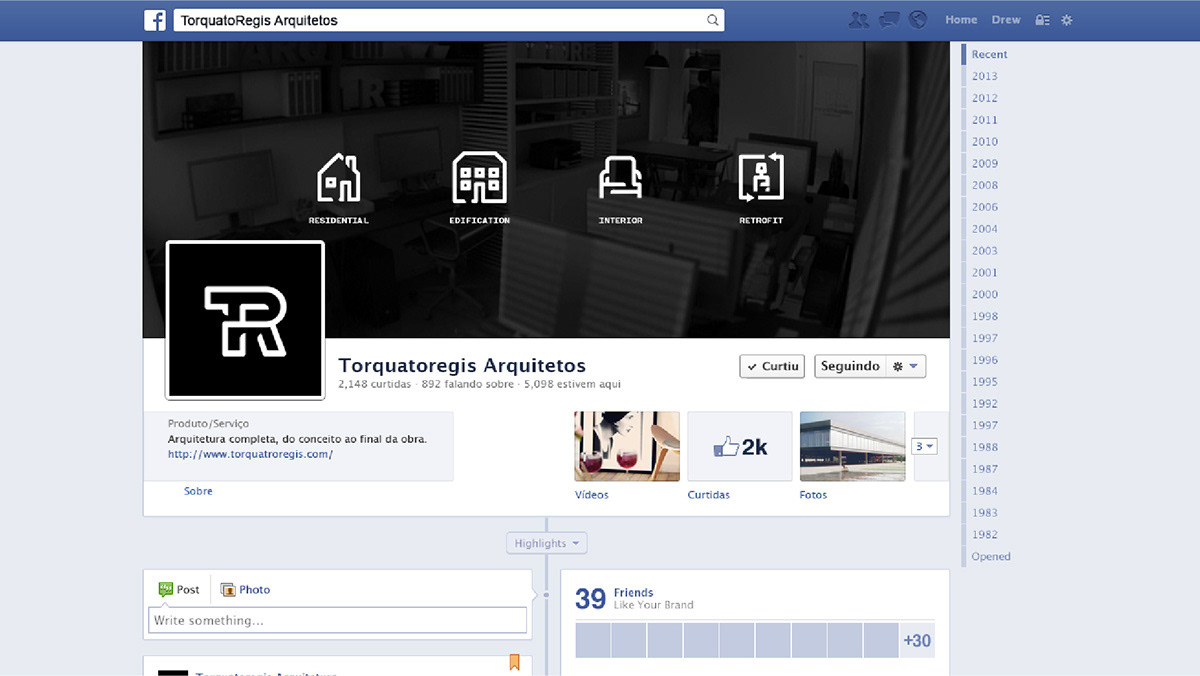Click inside the Write something field
This screenshot has width=1200, height=676.
coord(338,620)
